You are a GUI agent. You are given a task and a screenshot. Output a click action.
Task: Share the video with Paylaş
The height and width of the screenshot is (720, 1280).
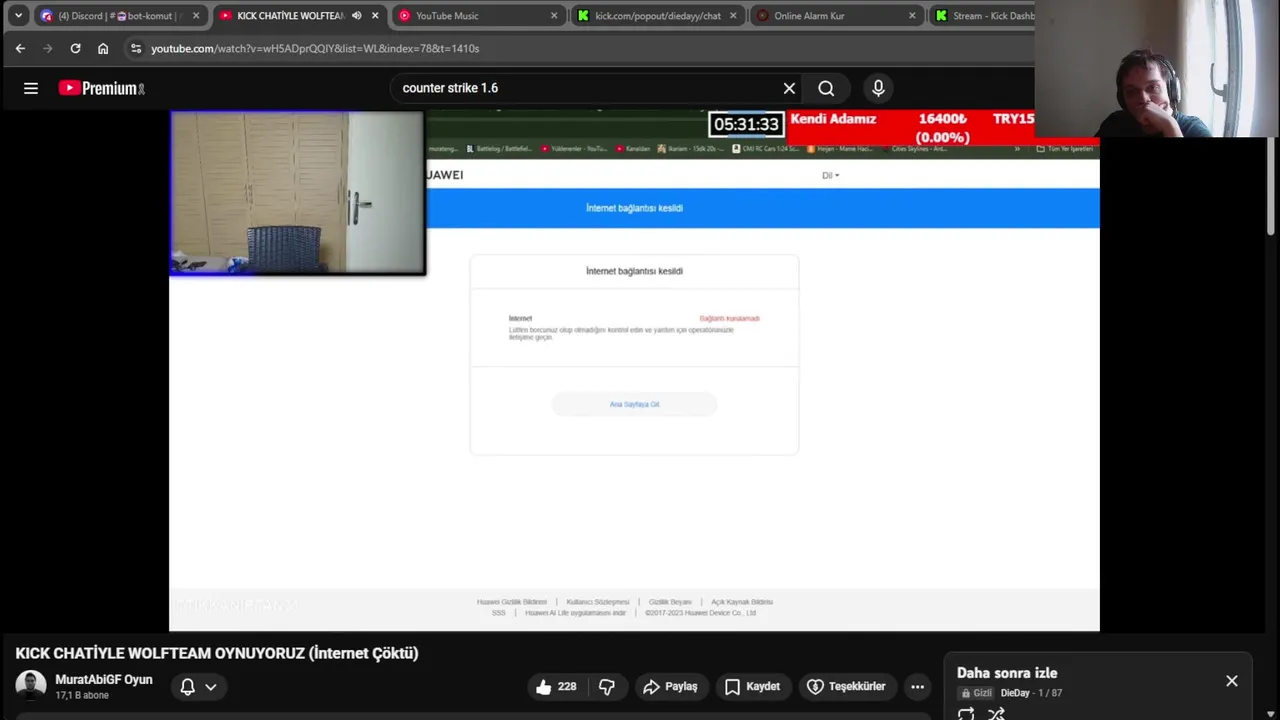[670, 687]
